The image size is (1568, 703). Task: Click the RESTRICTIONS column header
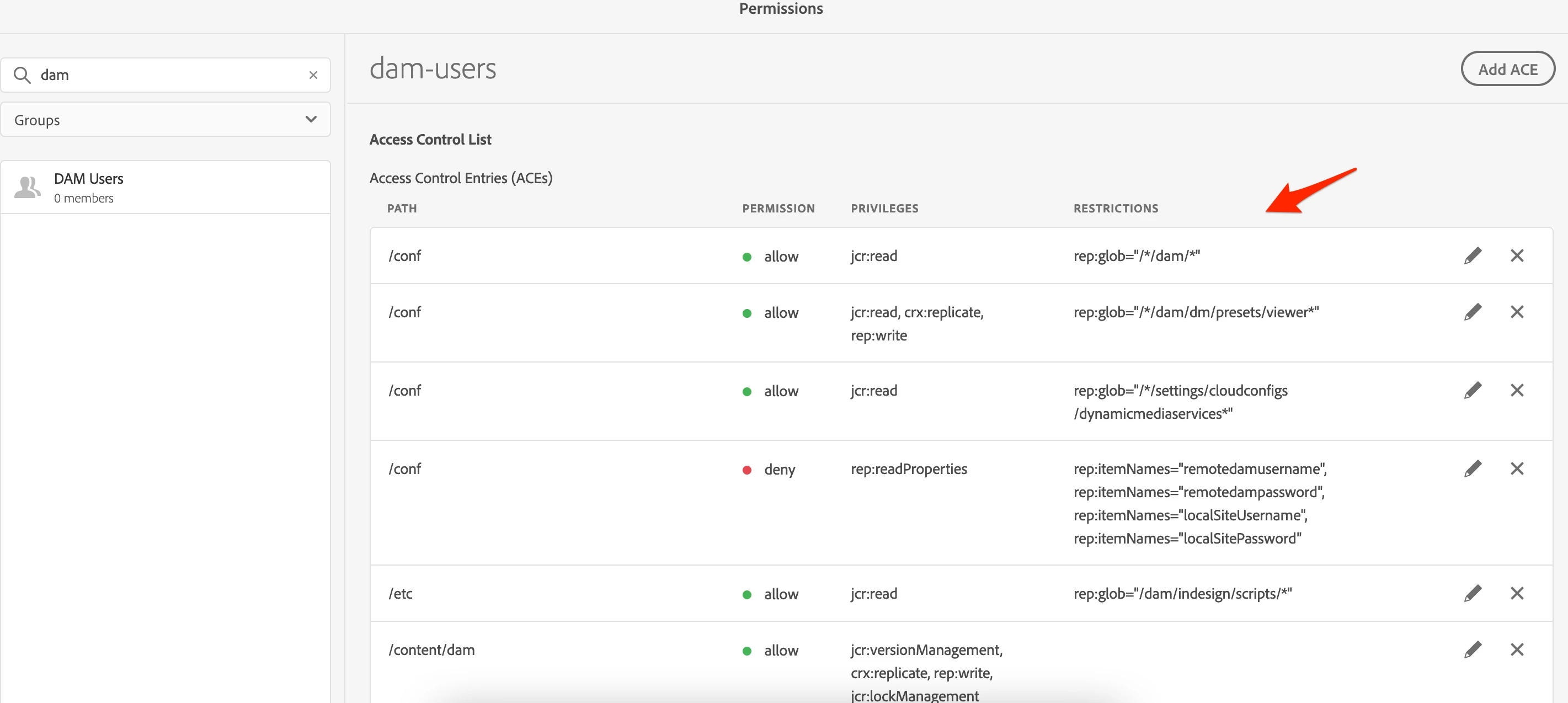click(1115, 209)
